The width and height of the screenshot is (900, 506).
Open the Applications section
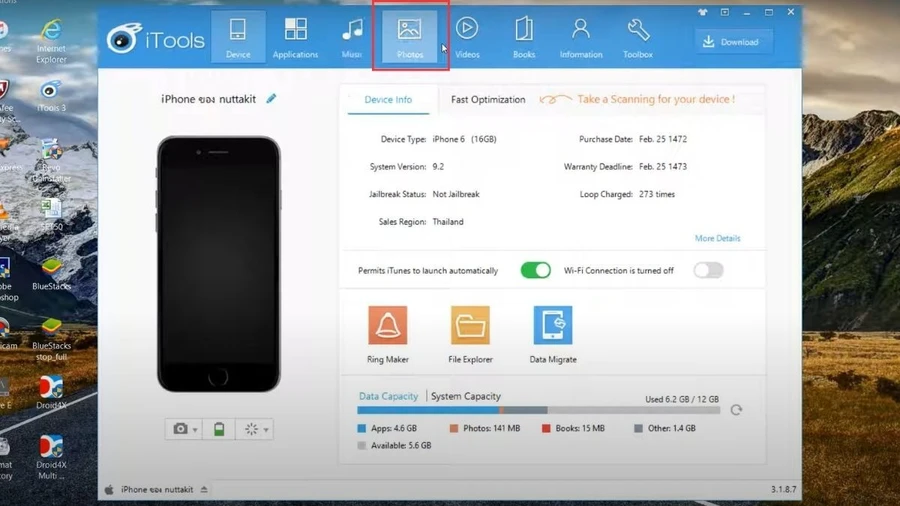coord(295,37)
